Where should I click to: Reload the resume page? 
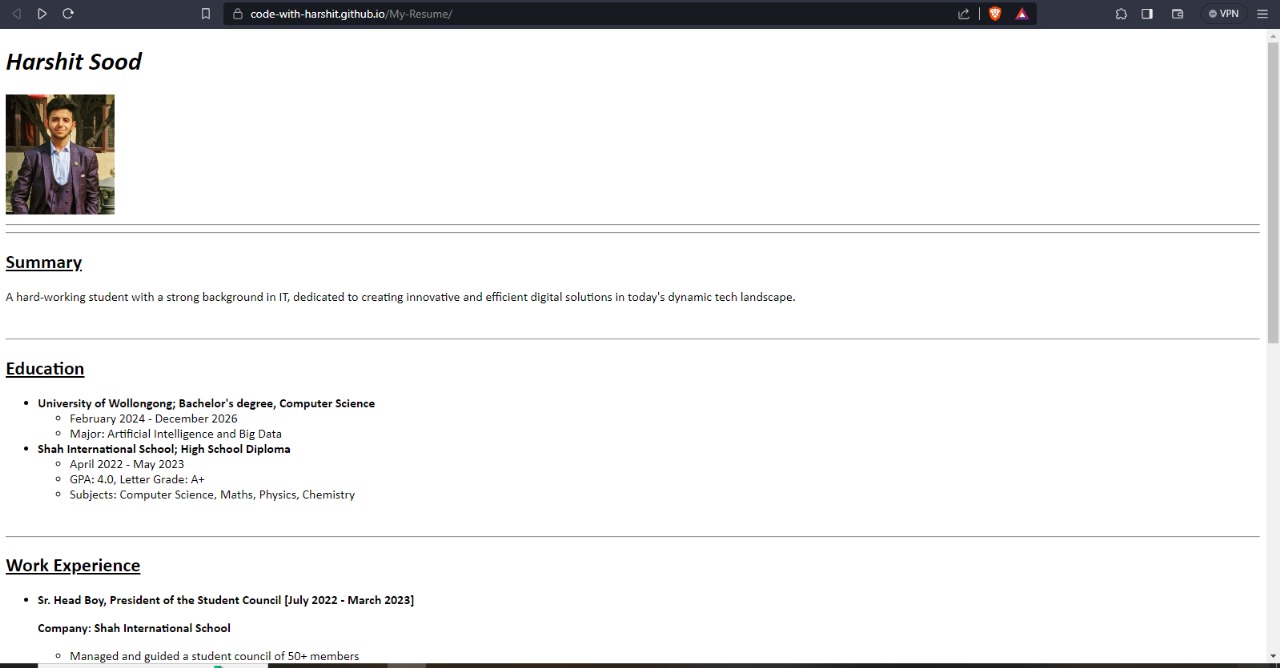point(68,13)
